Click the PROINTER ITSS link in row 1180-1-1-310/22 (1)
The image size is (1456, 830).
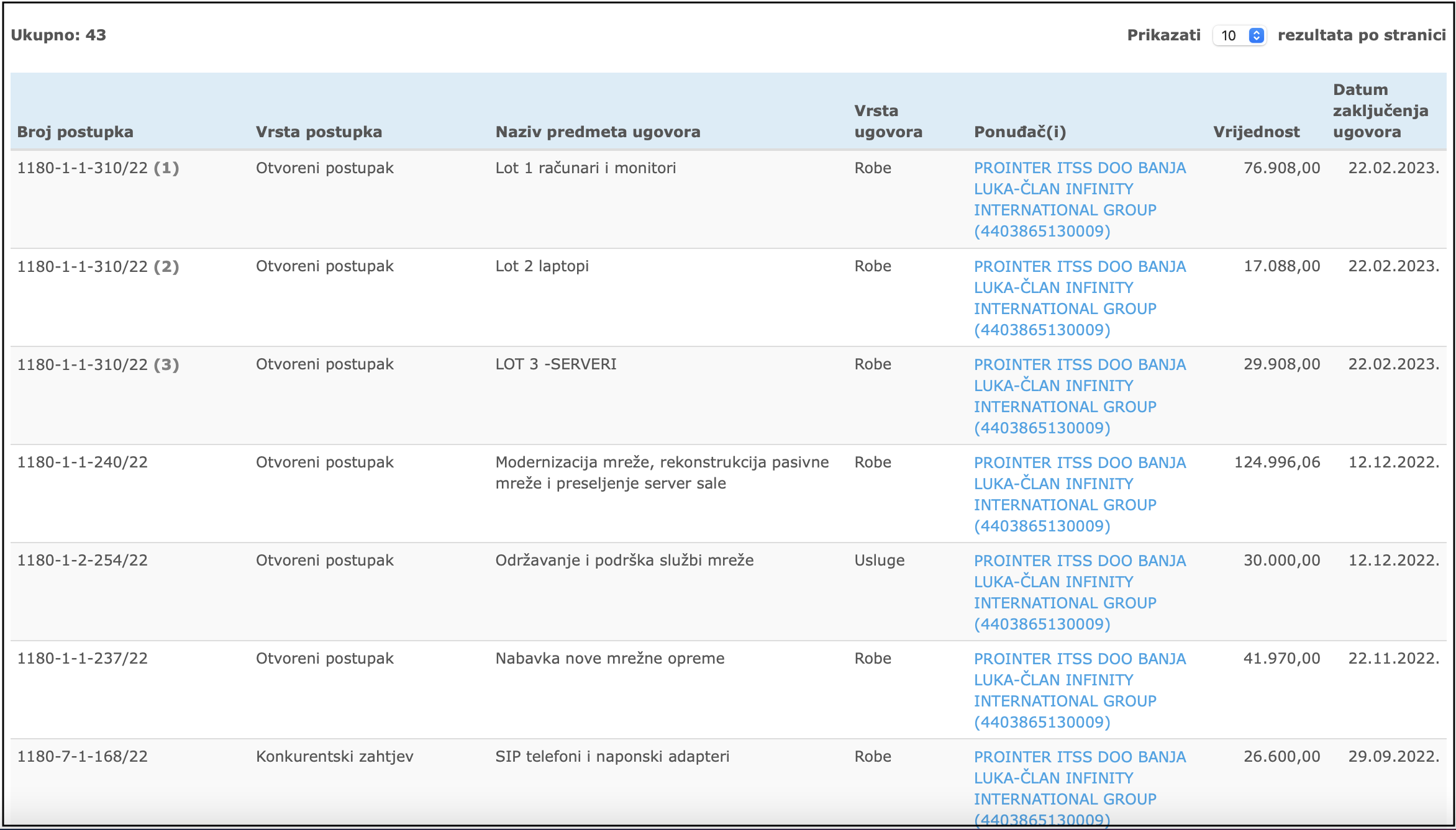(x=1080, y=199)
